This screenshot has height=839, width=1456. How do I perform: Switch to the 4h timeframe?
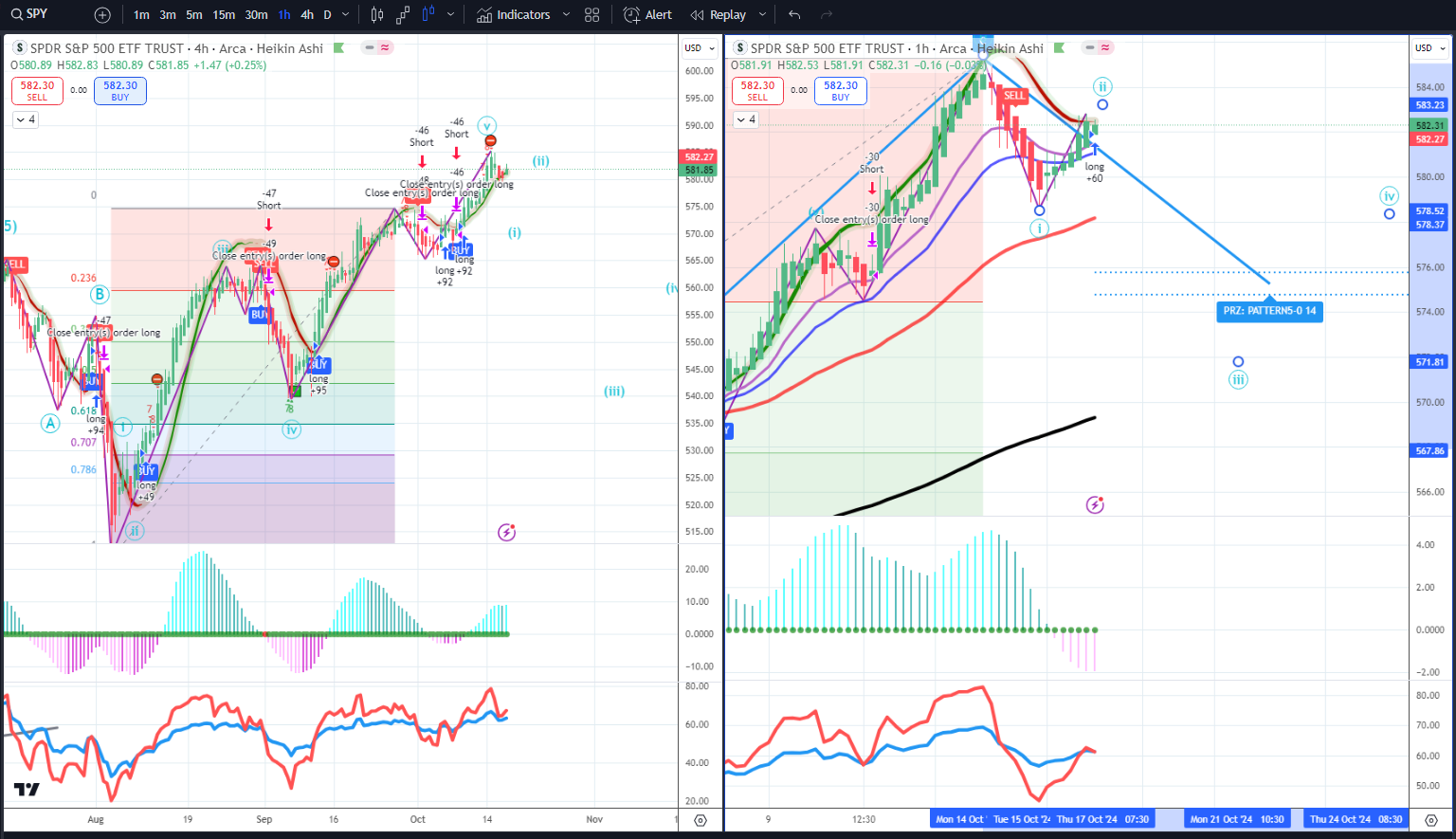[x=307, y=15]
